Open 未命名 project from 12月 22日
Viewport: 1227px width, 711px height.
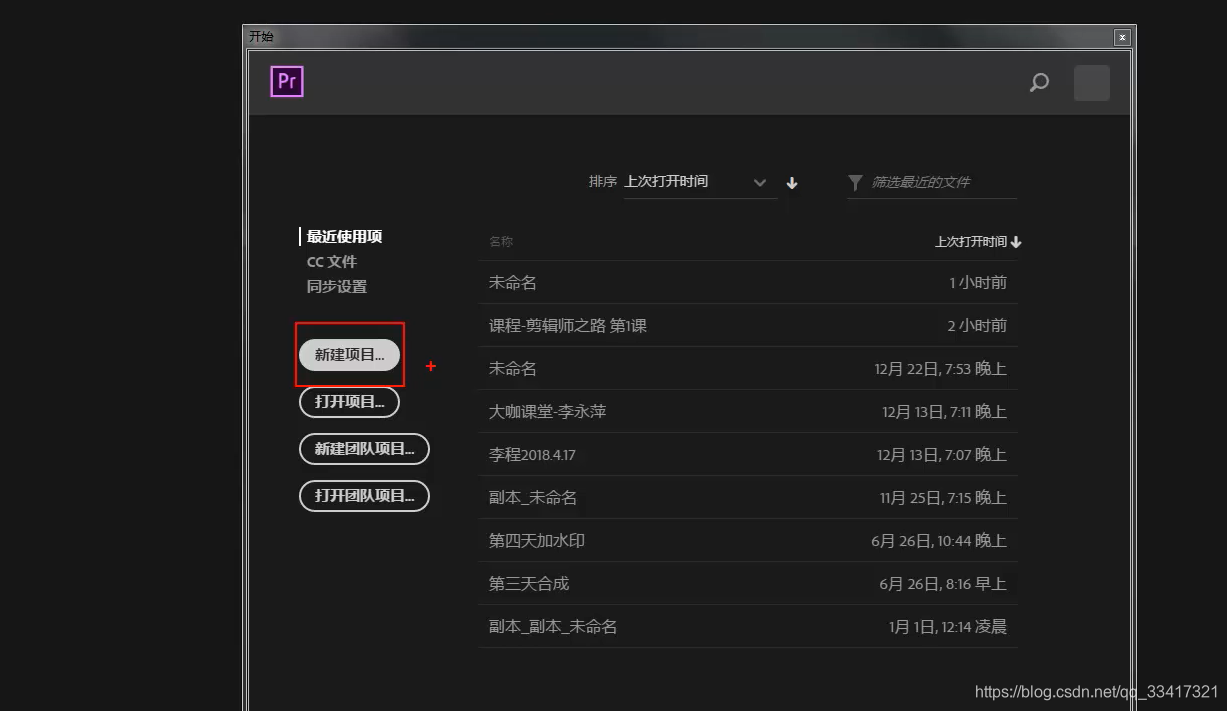click(748, 369)
